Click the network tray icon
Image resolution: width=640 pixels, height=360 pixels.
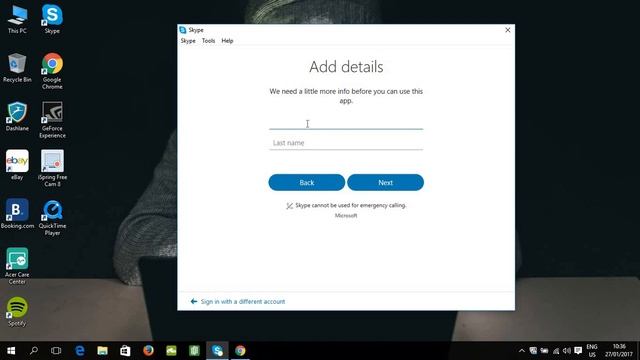click(x=556, y=351)
